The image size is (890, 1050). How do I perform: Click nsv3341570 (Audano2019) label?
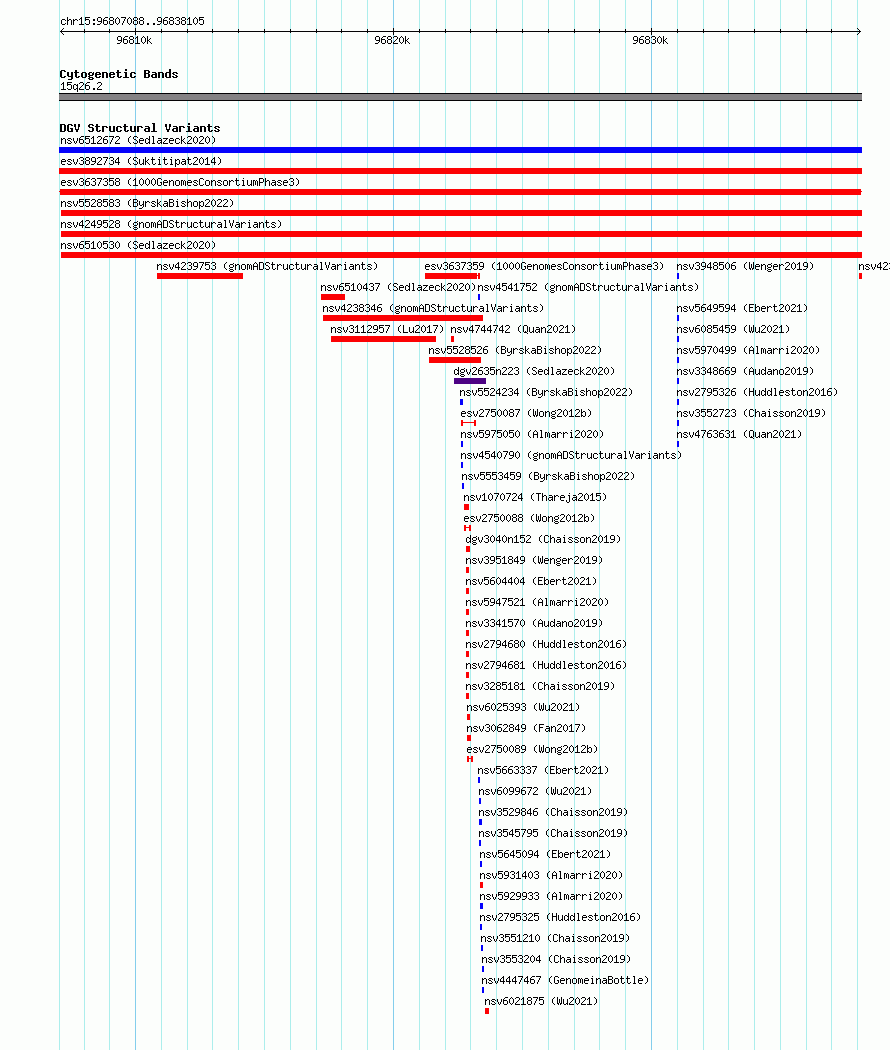[534, 623]
